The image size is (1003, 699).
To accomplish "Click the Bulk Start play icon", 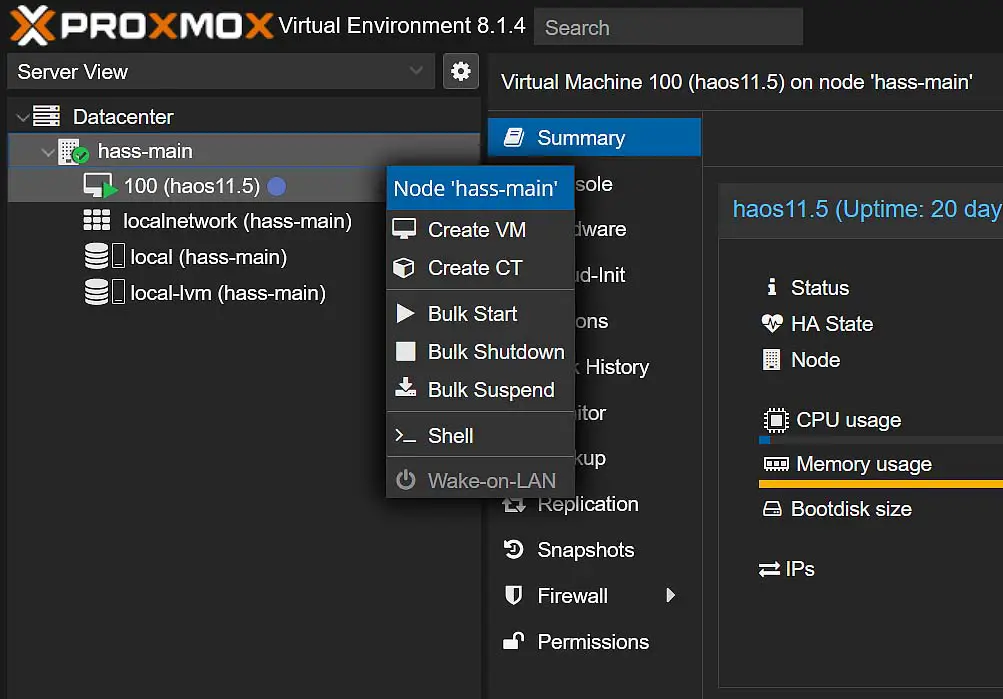I will coord(405,313).
